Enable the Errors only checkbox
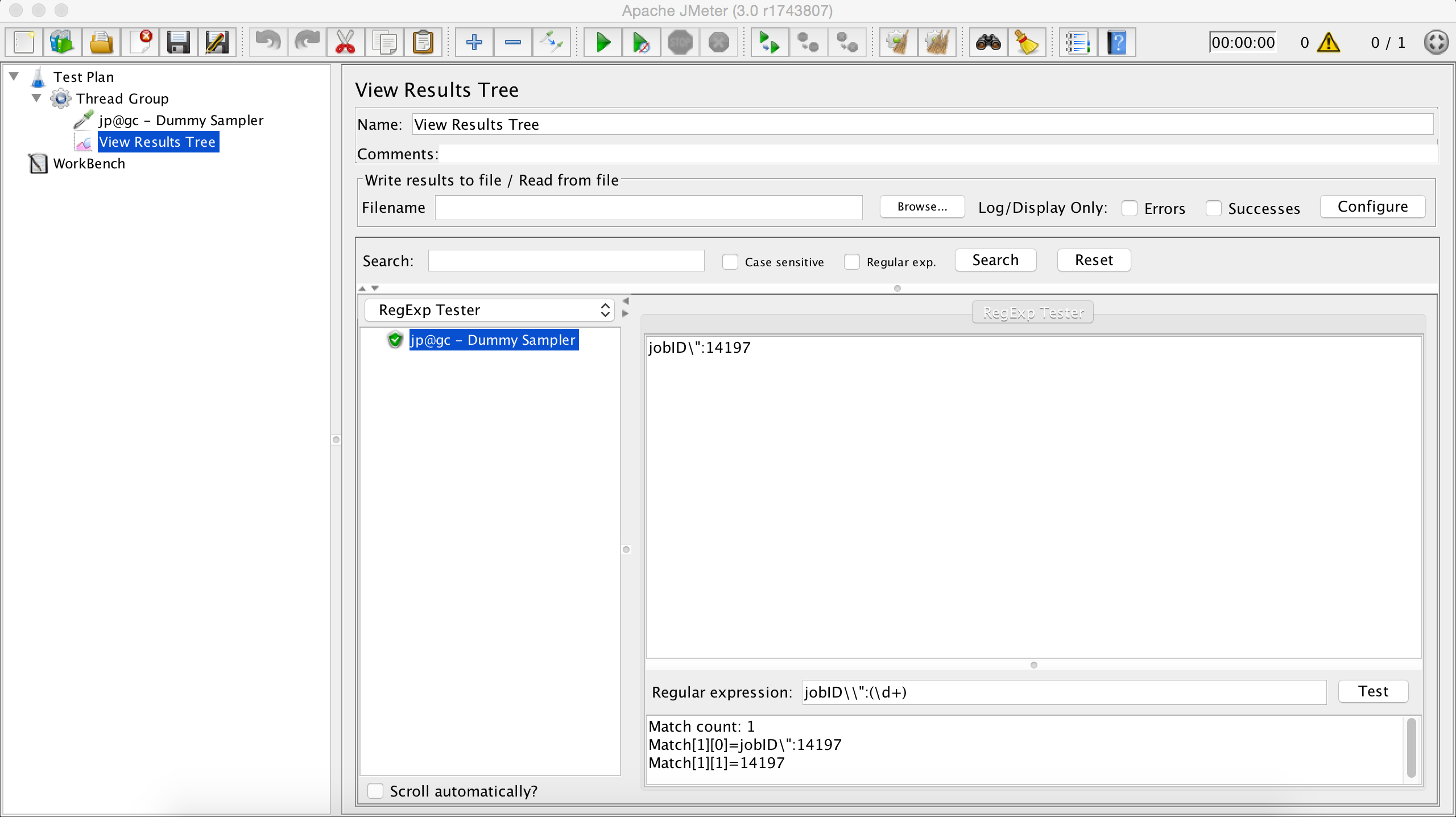 tap(1130, 208)
